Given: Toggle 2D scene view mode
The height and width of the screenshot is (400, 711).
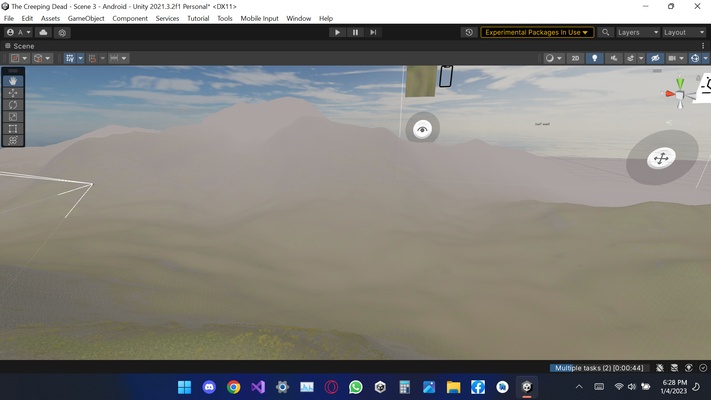Looking at the screenshot, I should pos(575,58).
